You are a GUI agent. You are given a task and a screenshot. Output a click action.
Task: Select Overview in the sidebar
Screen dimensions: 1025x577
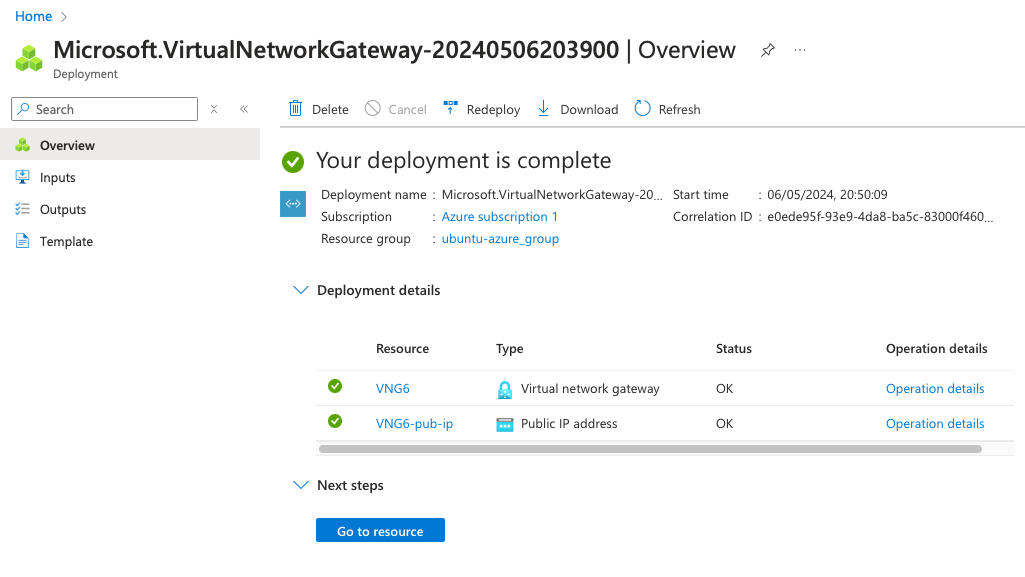130,144
